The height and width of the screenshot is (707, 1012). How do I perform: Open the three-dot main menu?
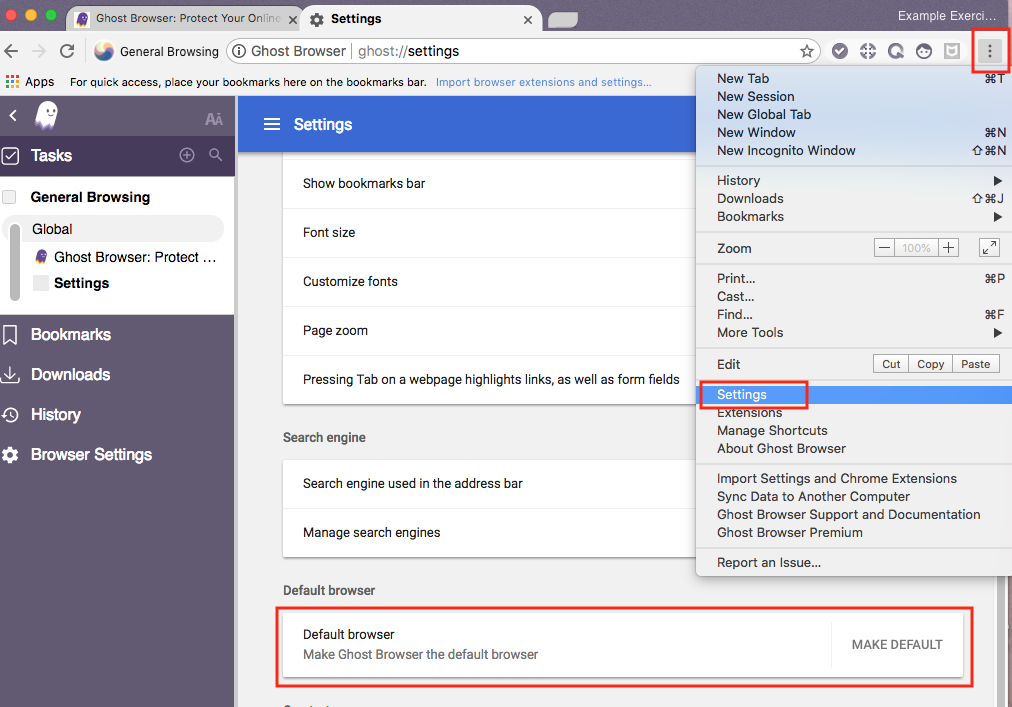pos(990,50)
